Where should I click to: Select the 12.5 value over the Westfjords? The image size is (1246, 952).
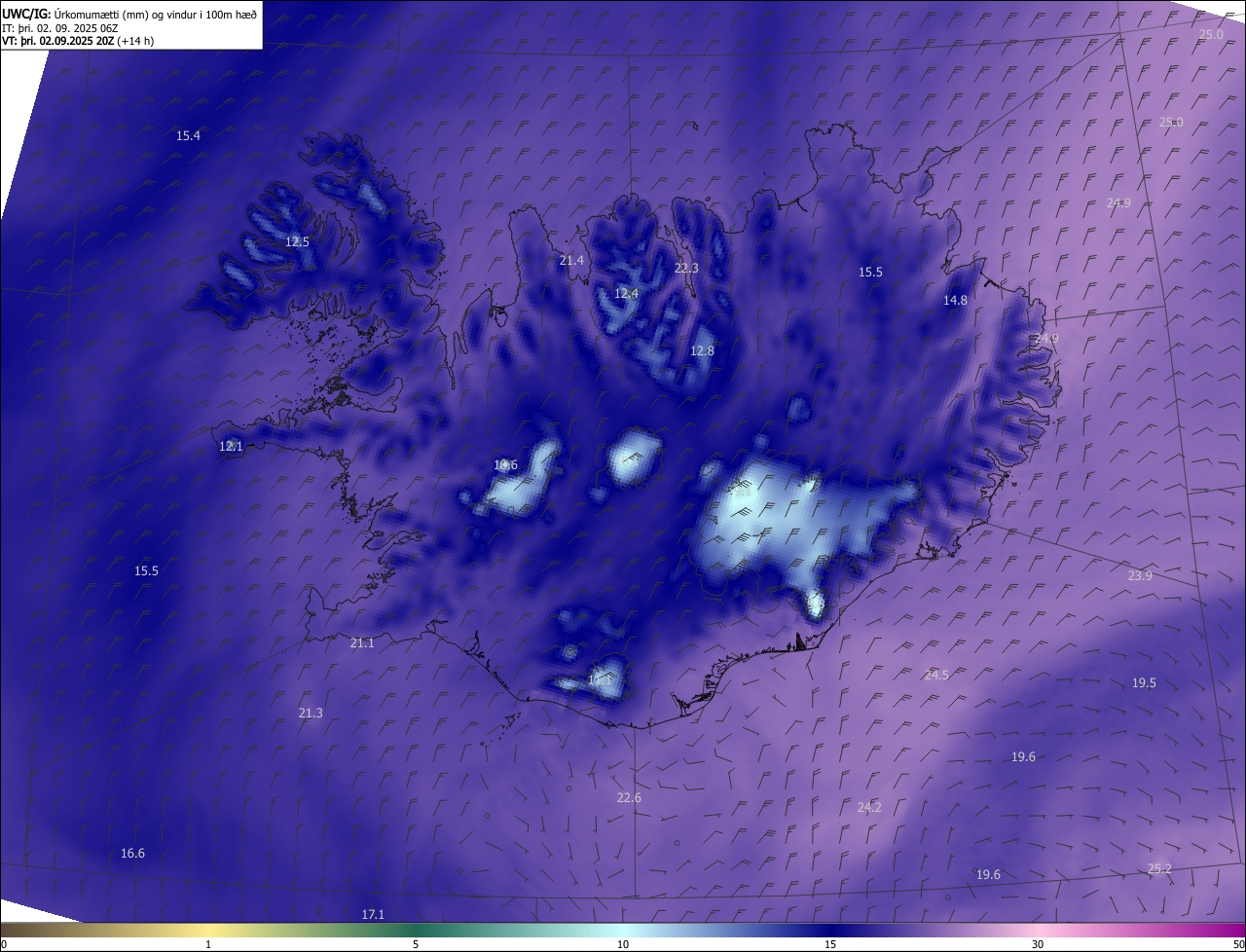pos(298,241)
